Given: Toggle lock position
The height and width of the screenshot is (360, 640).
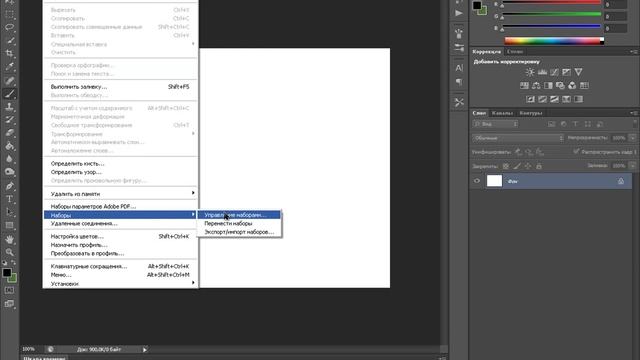Looking at the screenshot, I should click(x=528, y=166).
